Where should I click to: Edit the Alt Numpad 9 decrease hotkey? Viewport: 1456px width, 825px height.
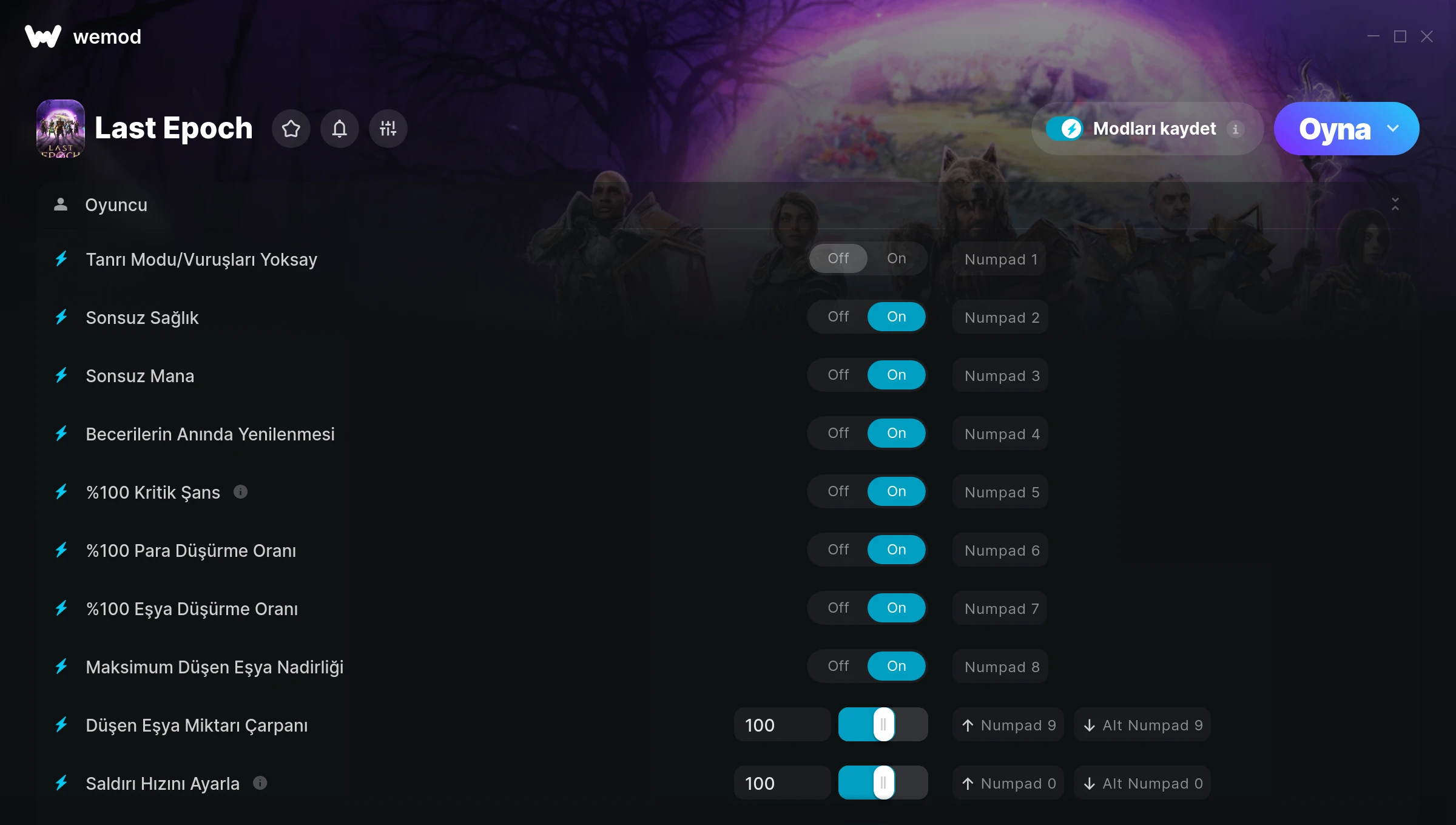point(1142,725)
